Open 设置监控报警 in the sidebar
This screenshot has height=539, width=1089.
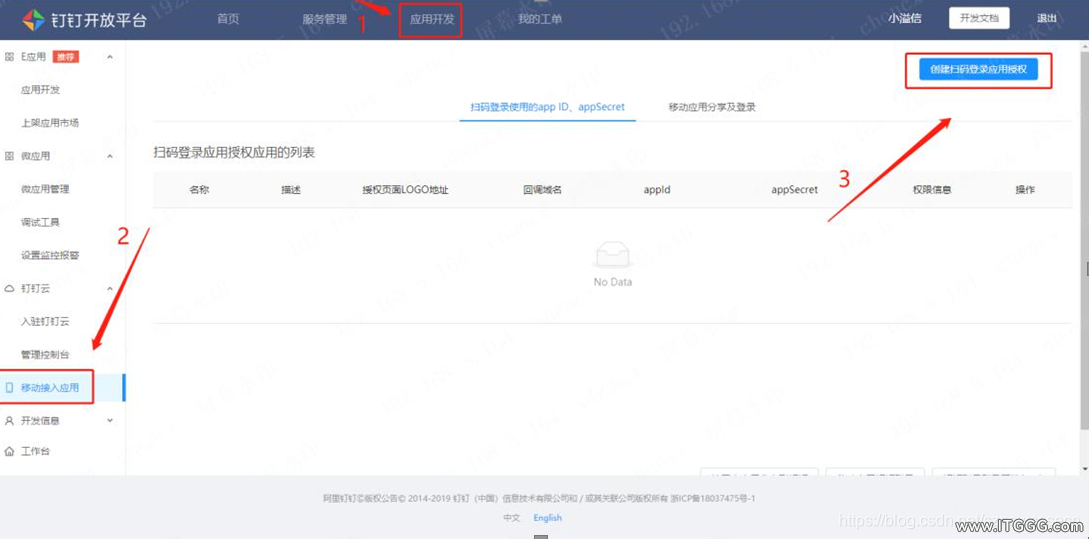[x=50, y=255]
